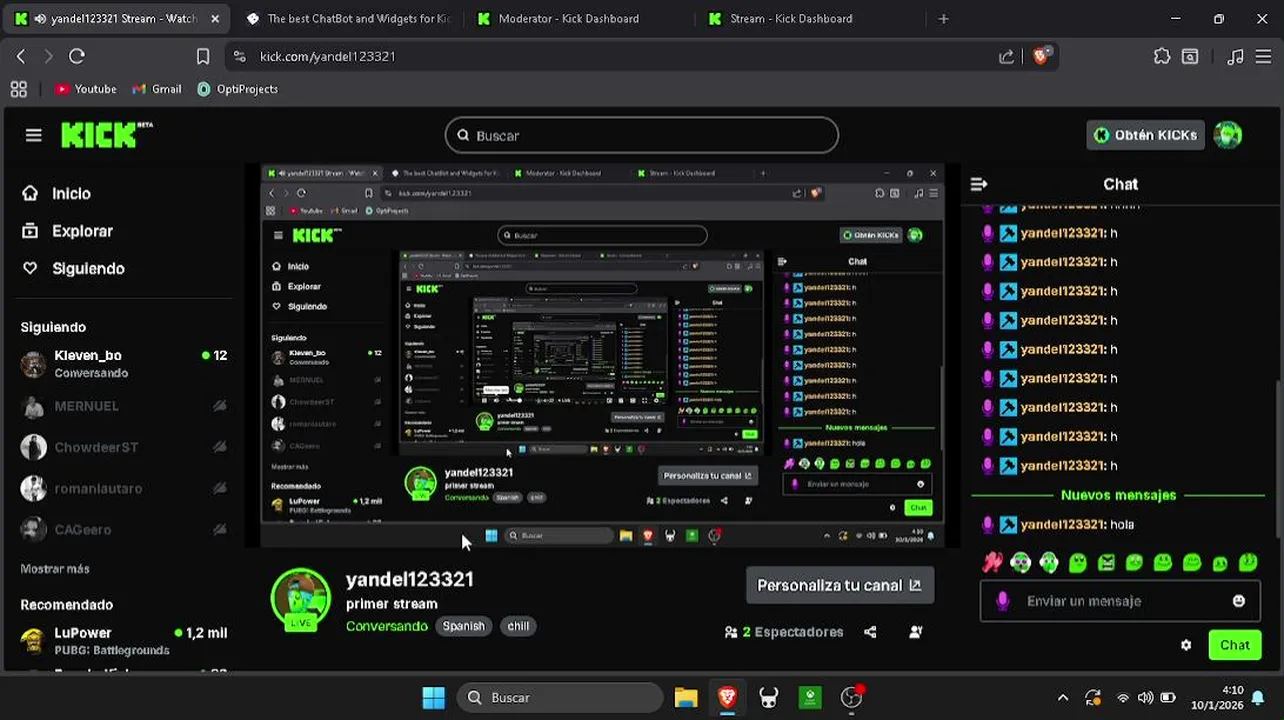The image size is (1284, 720).
Task: Click the Kick search field Buscar
Action: (641, 135)
